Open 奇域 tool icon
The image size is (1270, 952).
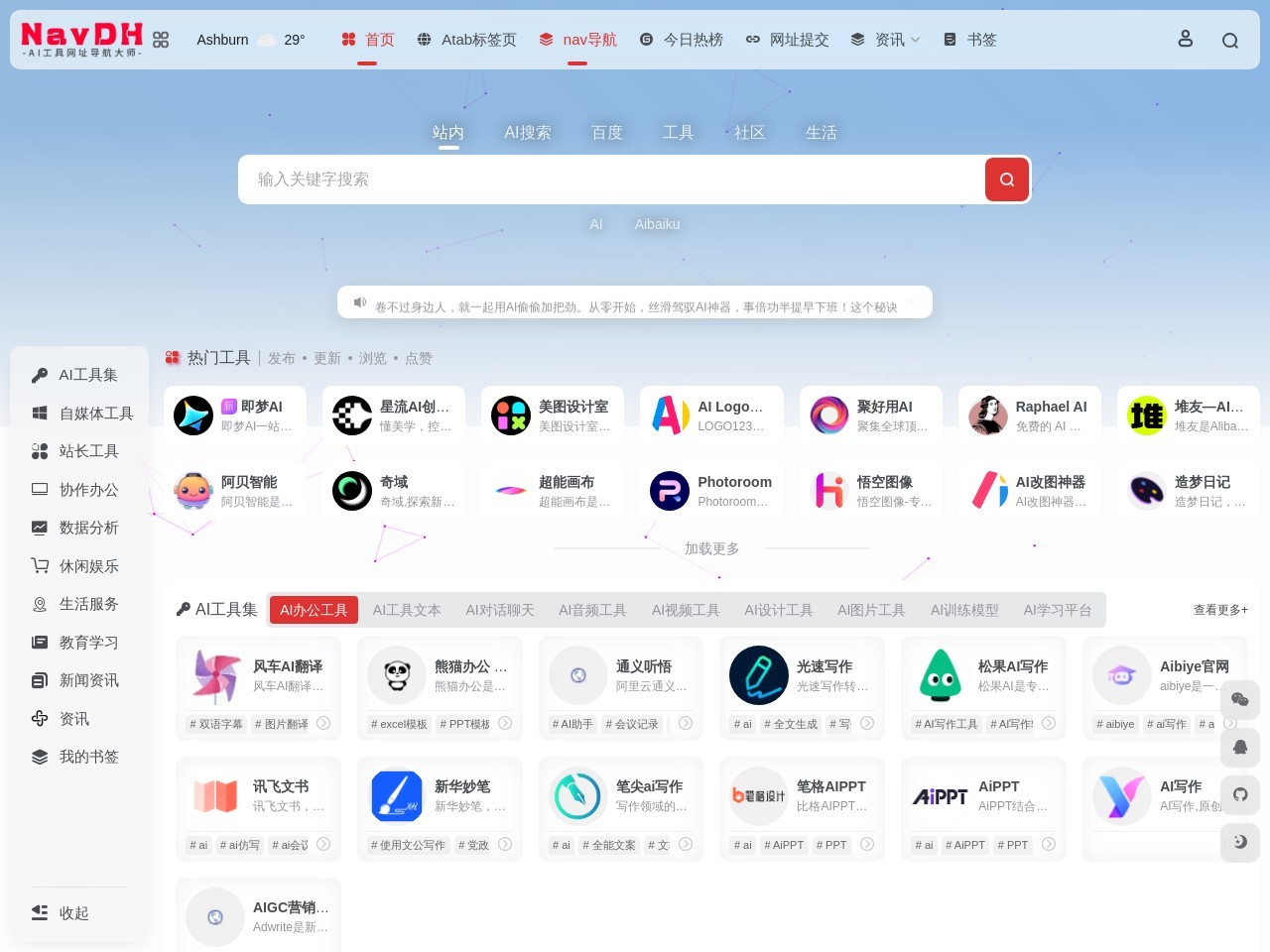(x=352, y=491)
